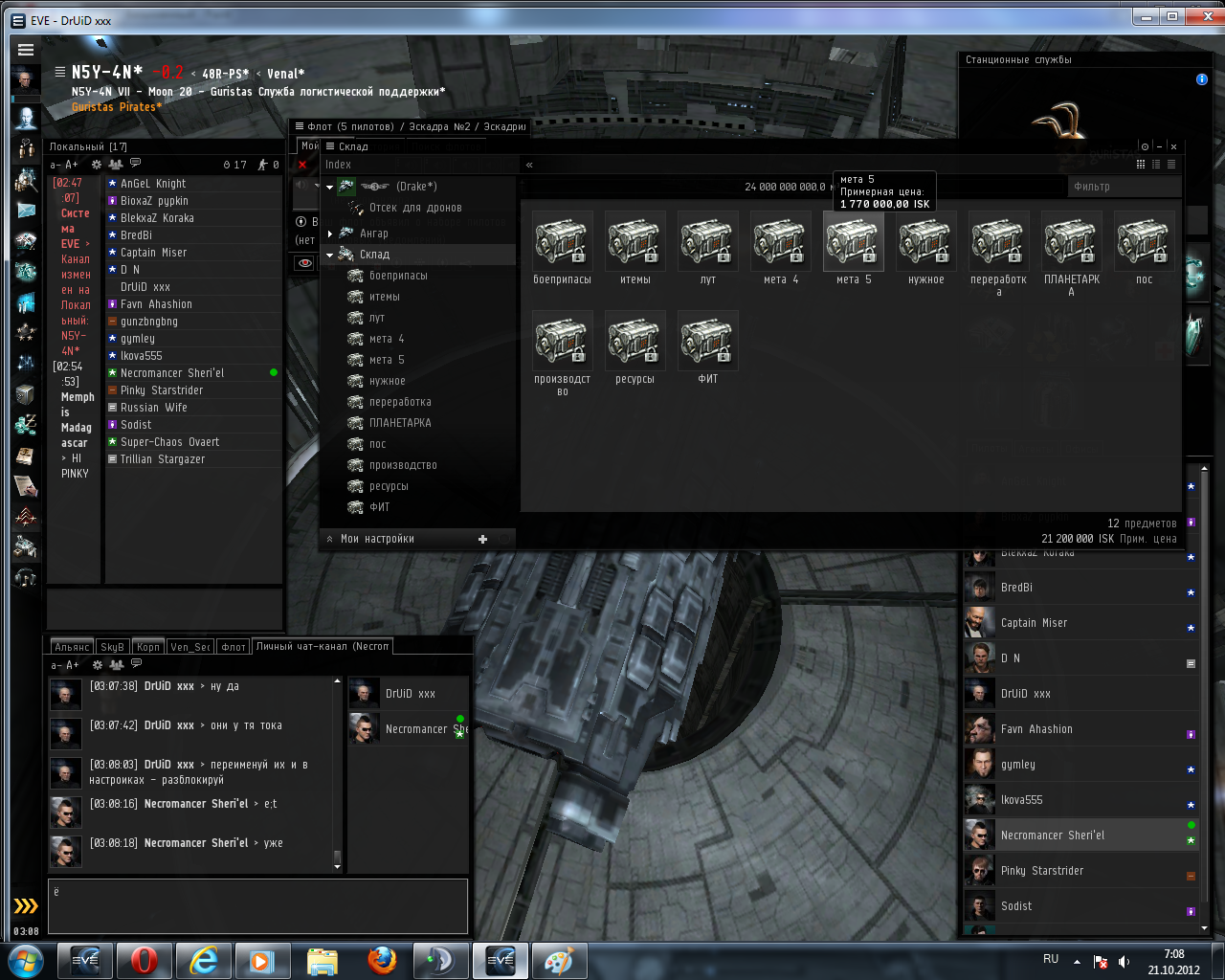Open the assets cube icon in Neocom
Image resolution: width=1225 pixels, height=980 pixels.
[26, 394]
